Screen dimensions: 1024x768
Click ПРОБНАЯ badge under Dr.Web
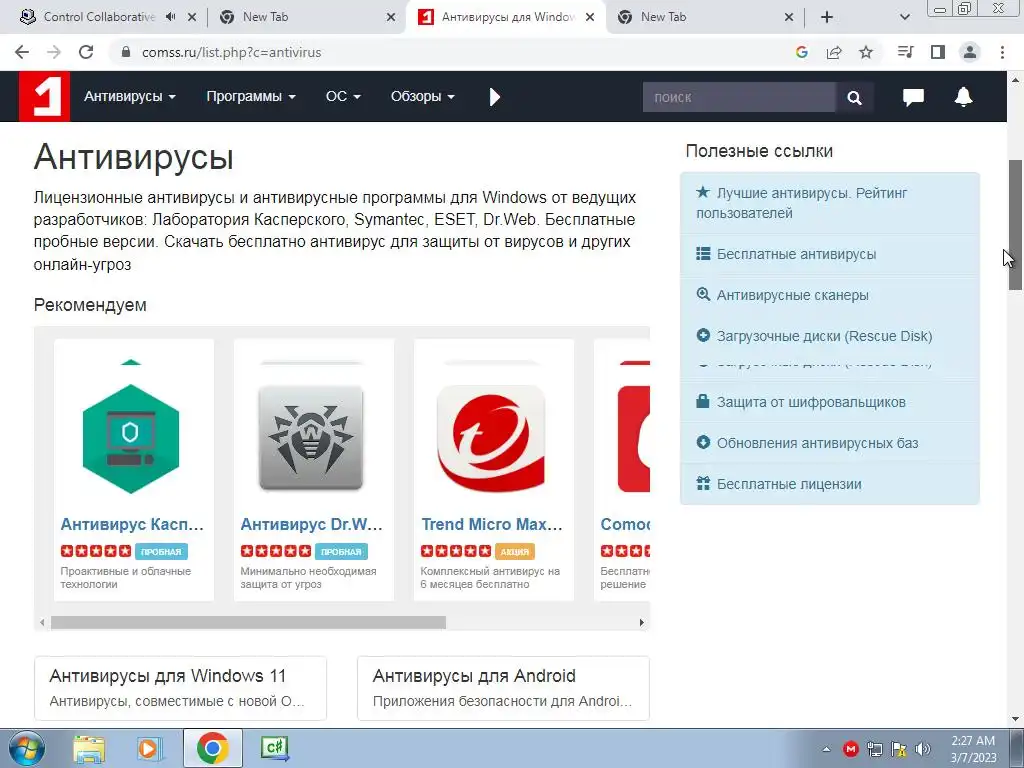pos(342,552)
